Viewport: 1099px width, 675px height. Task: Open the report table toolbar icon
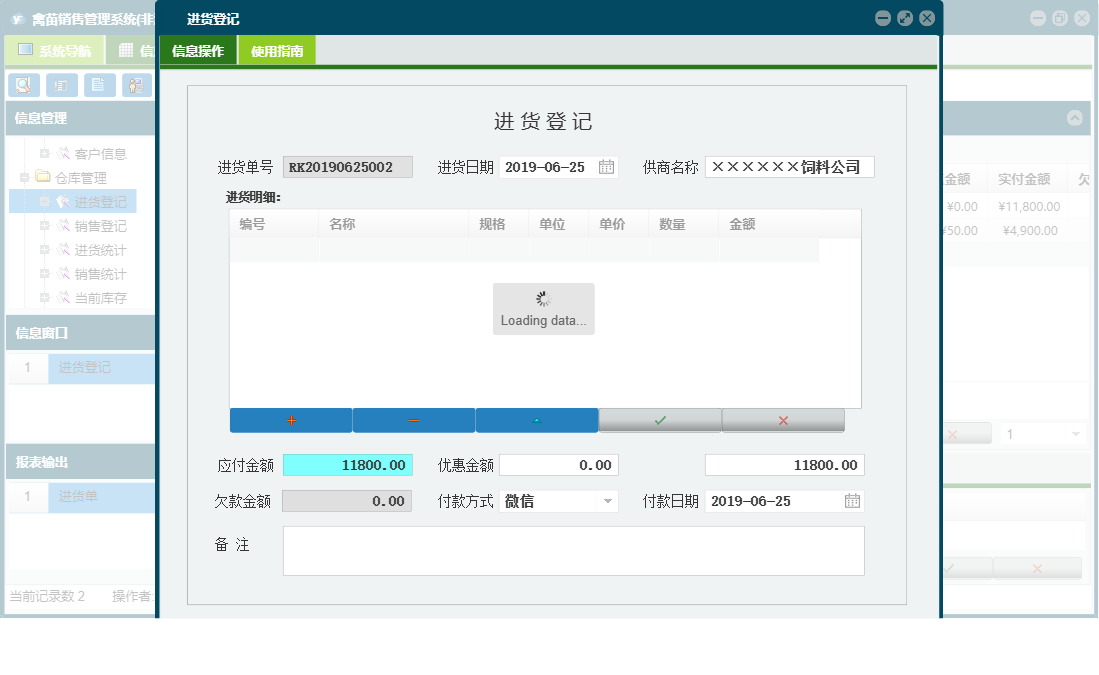[x=61, y=85]
